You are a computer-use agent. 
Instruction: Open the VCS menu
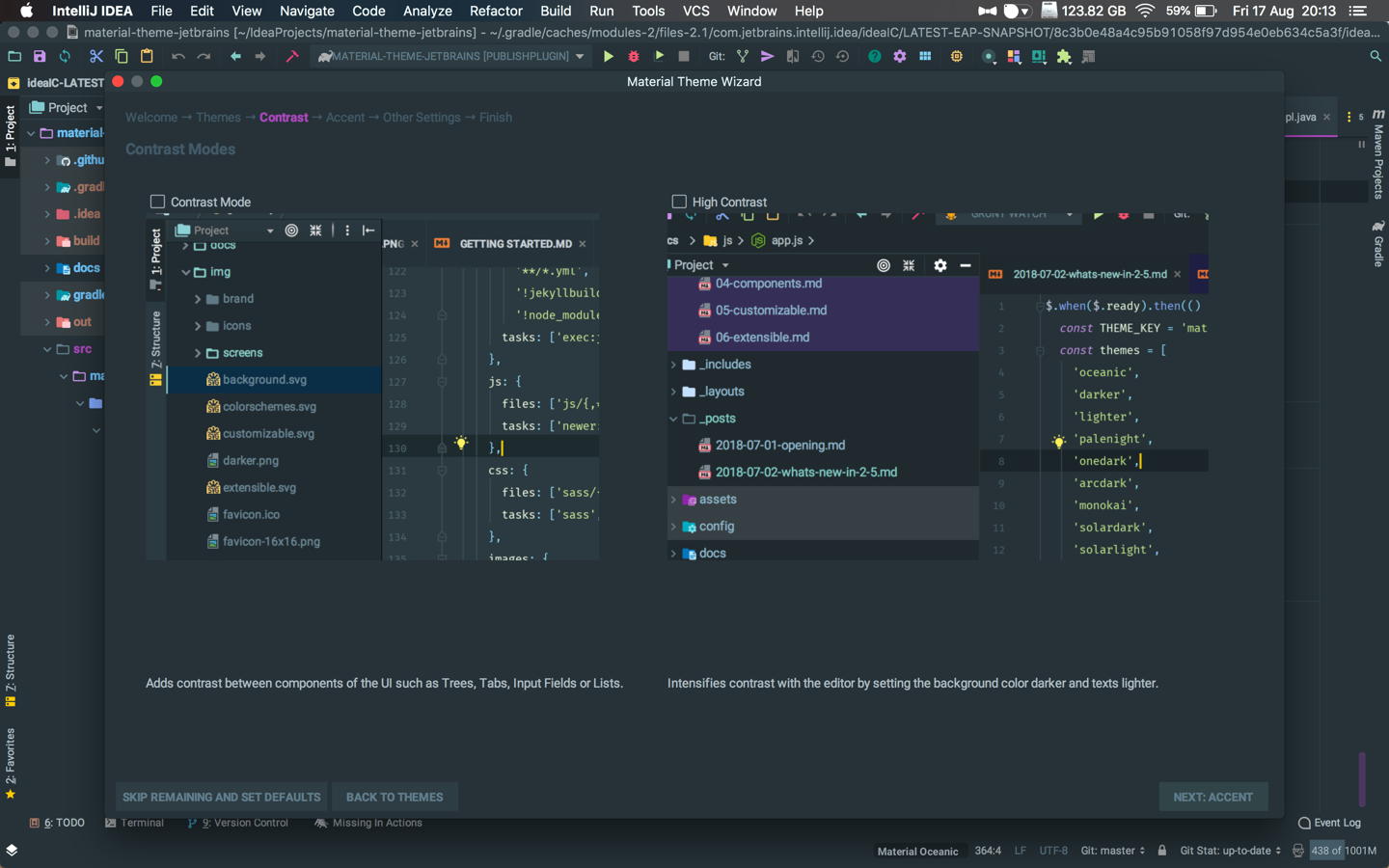pyautogui.click(x=695, y=11)
